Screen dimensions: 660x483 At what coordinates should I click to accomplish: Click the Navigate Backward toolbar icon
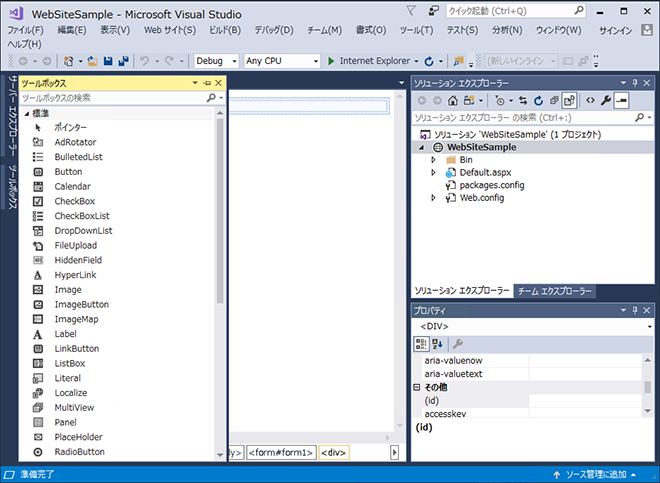(x=23, y=61)
